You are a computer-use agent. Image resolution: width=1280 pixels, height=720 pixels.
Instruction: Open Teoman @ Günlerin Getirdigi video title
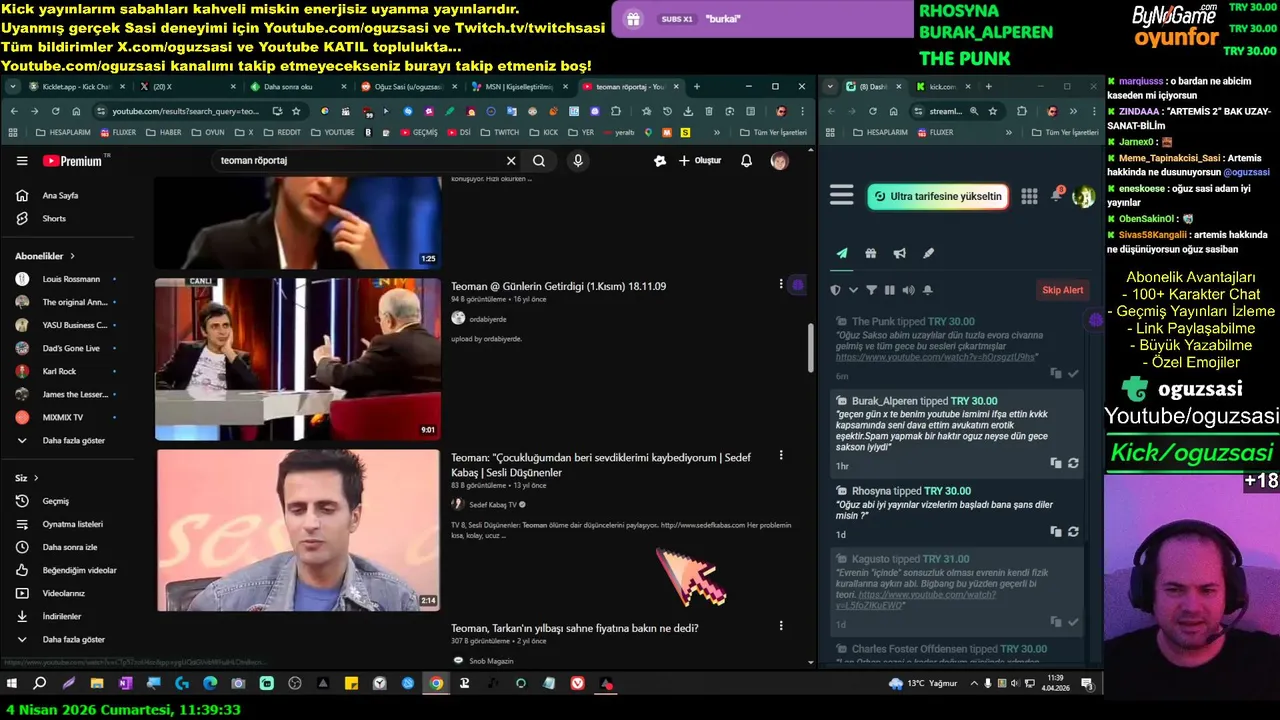[558, 286]
